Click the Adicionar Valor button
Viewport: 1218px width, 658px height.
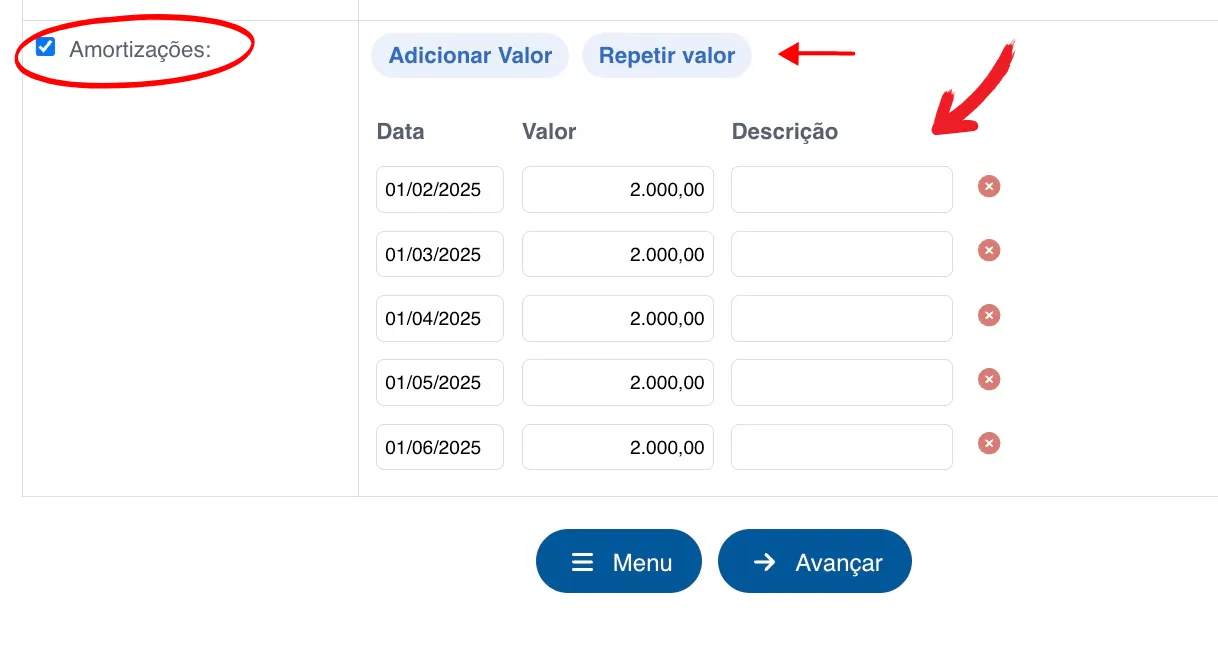tap(470, 56)
